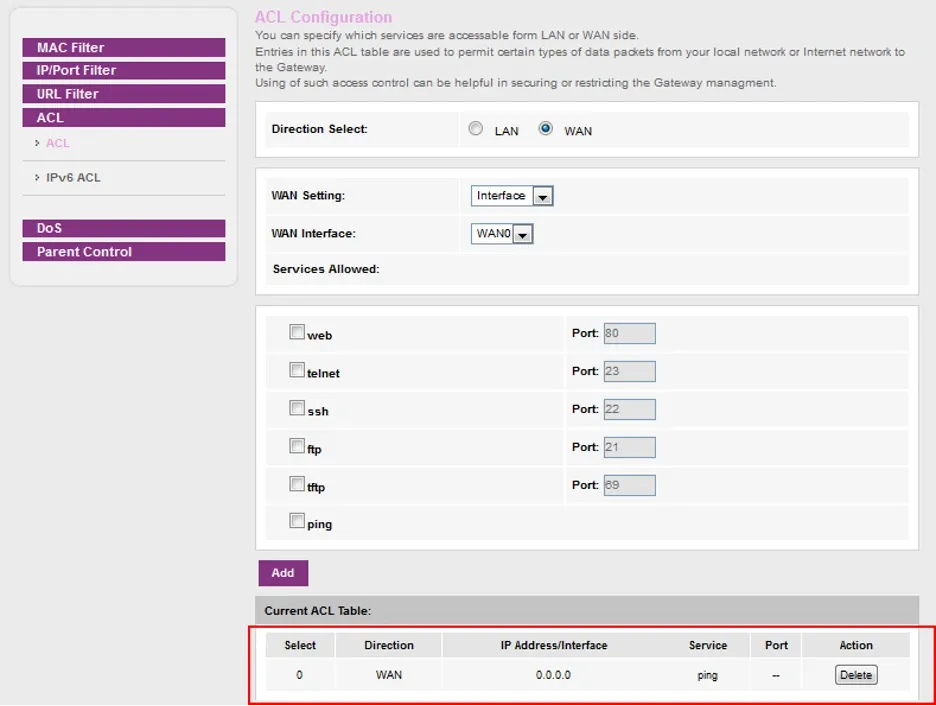Screen dimensions: 936x706
Task: Check the tftp service checkbox
Action: point(297,484)
